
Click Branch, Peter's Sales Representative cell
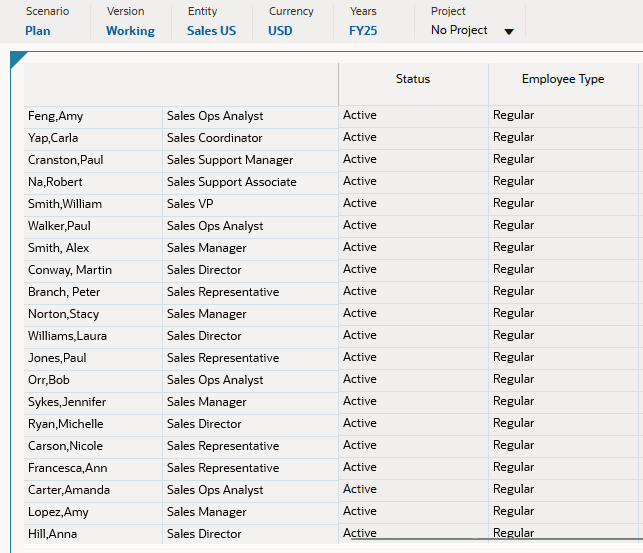point(251,293)
